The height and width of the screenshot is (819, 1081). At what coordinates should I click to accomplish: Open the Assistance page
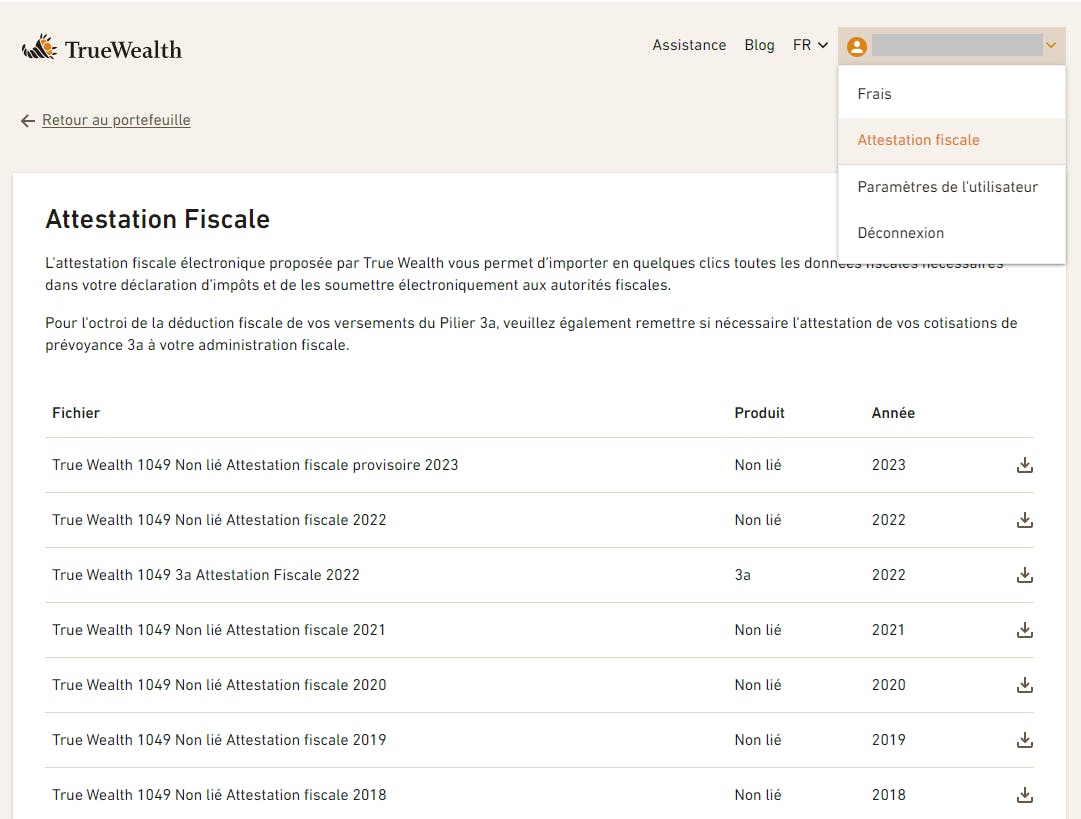689,46
